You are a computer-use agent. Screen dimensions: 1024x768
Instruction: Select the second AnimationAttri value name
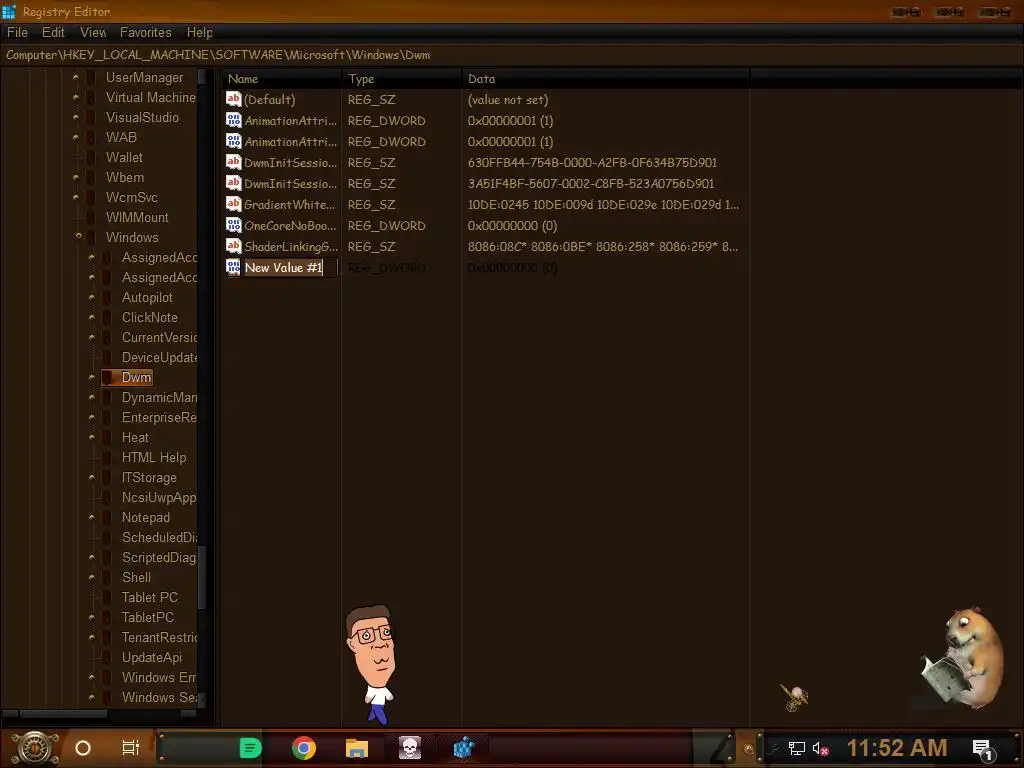[290, 142]
